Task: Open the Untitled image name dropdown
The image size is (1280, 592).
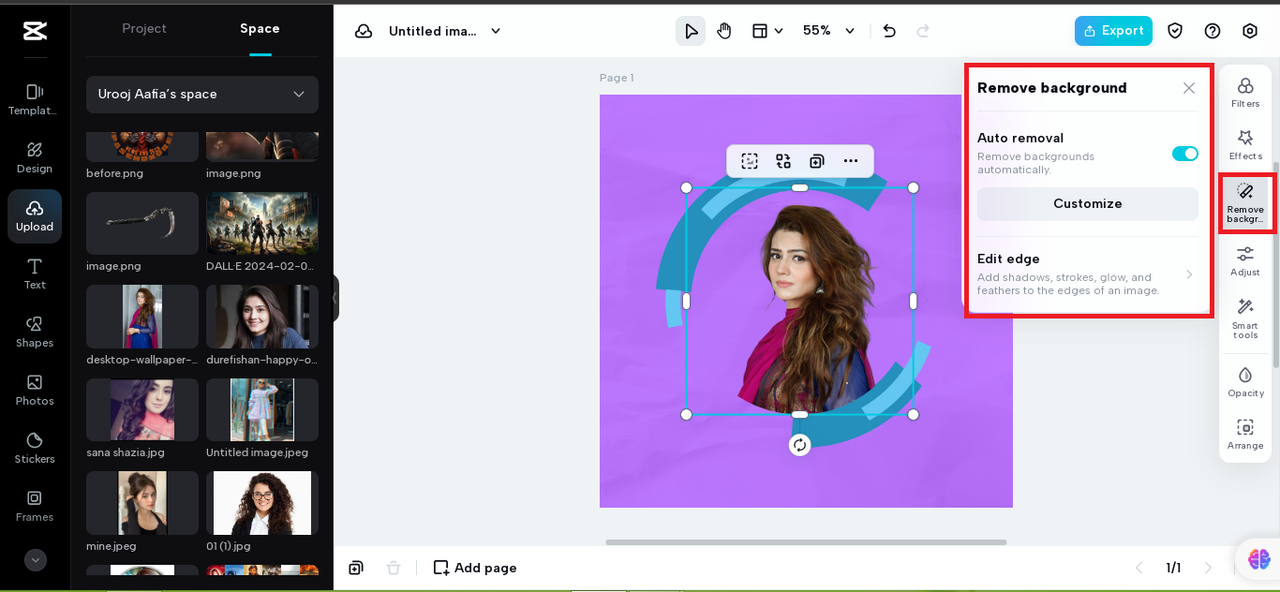Action: [x=444, y=31]
